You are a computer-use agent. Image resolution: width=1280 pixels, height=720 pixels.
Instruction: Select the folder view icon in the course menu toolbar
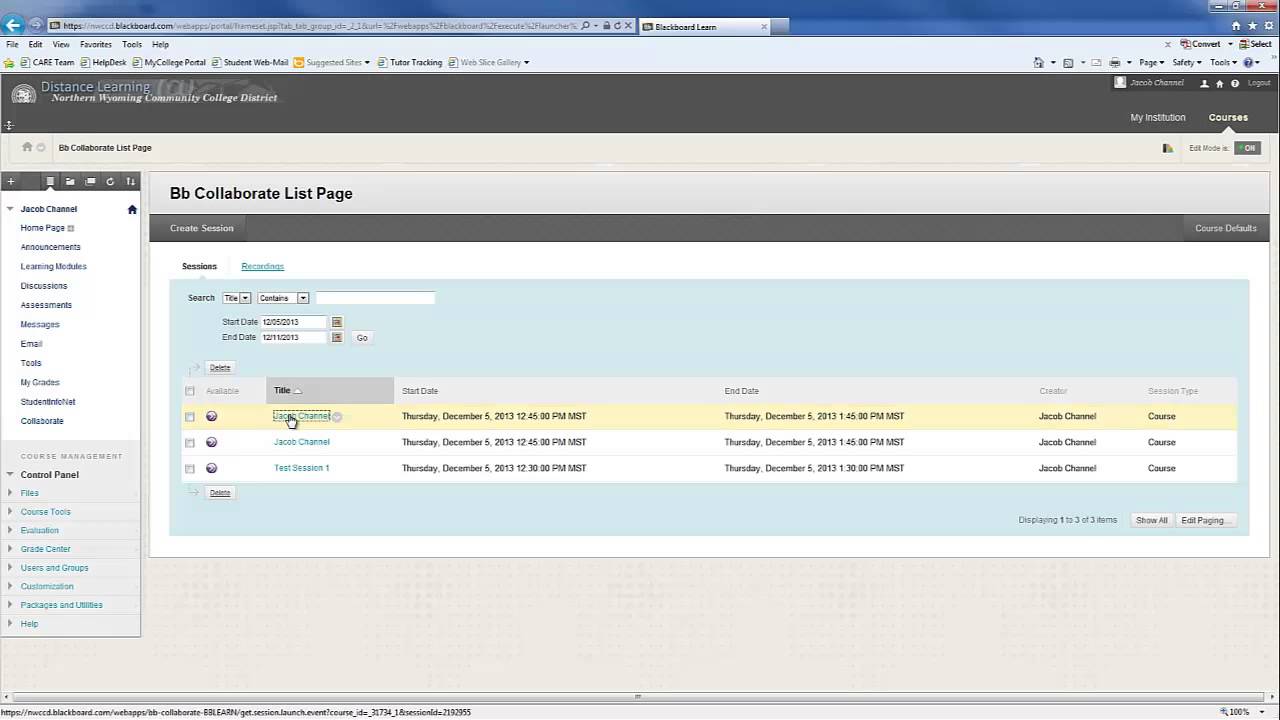[x=70, y=181]
